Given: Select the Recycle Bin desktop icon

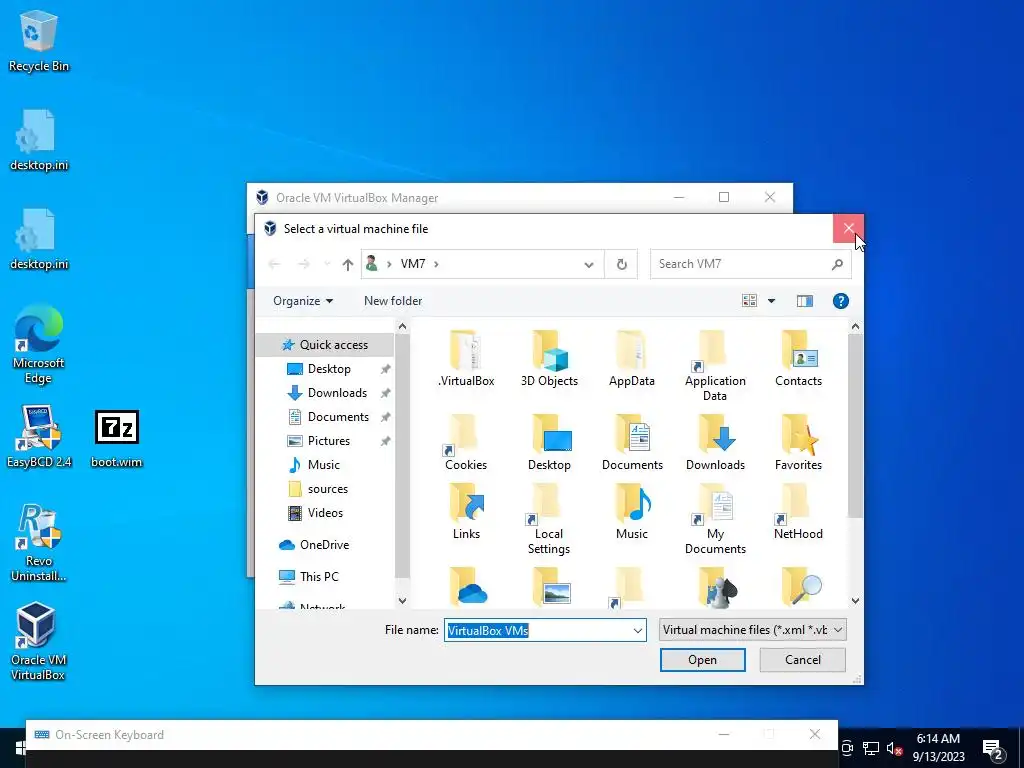Looking at the screenshot, I should tap(39, 40).
